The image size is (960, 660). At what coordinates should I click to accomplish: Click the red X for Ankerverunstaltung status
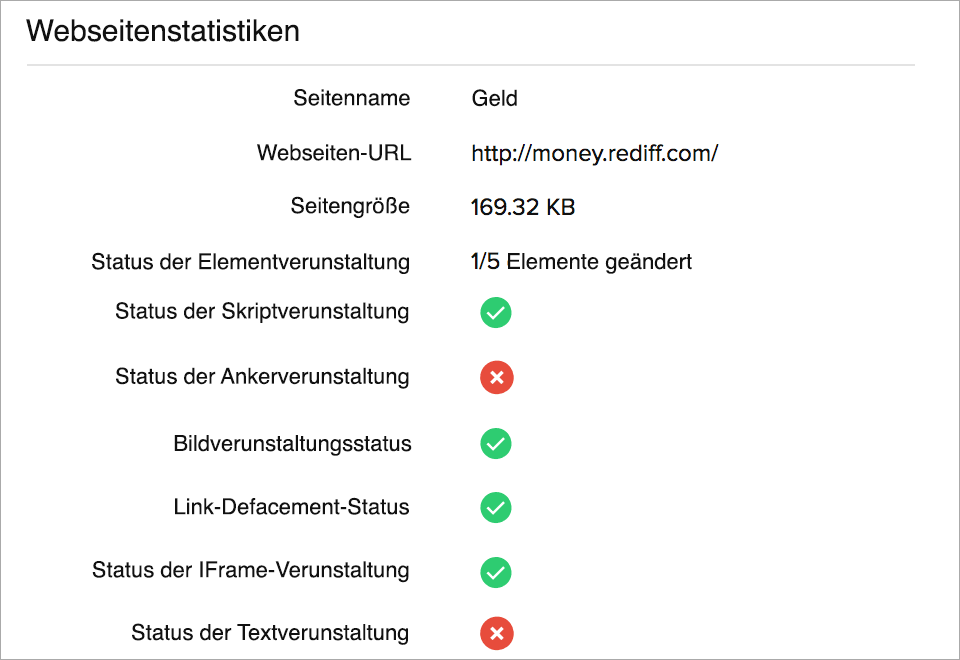[496, 378]
